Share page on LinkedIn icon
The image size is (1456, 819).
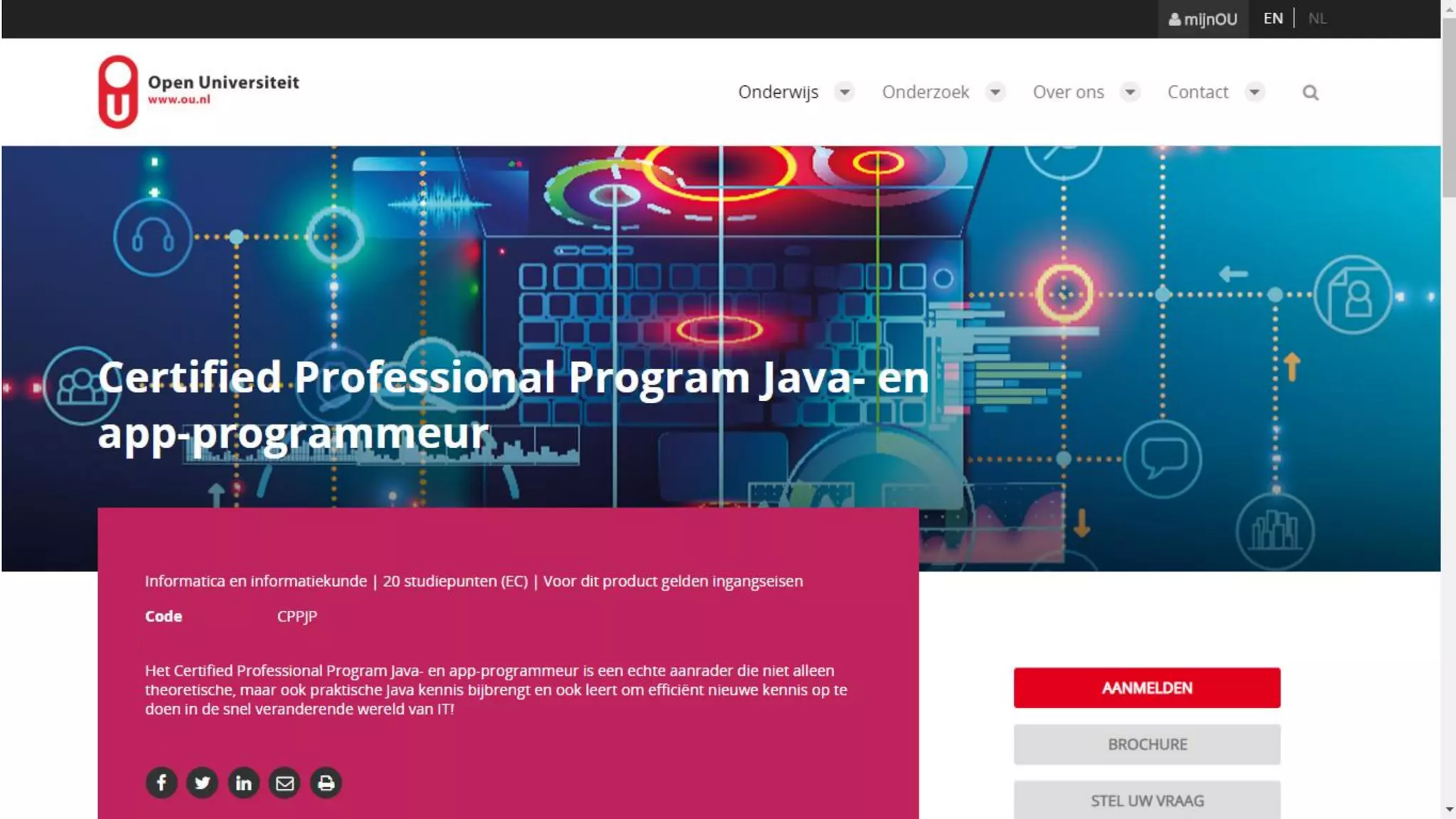click(243, 783)
